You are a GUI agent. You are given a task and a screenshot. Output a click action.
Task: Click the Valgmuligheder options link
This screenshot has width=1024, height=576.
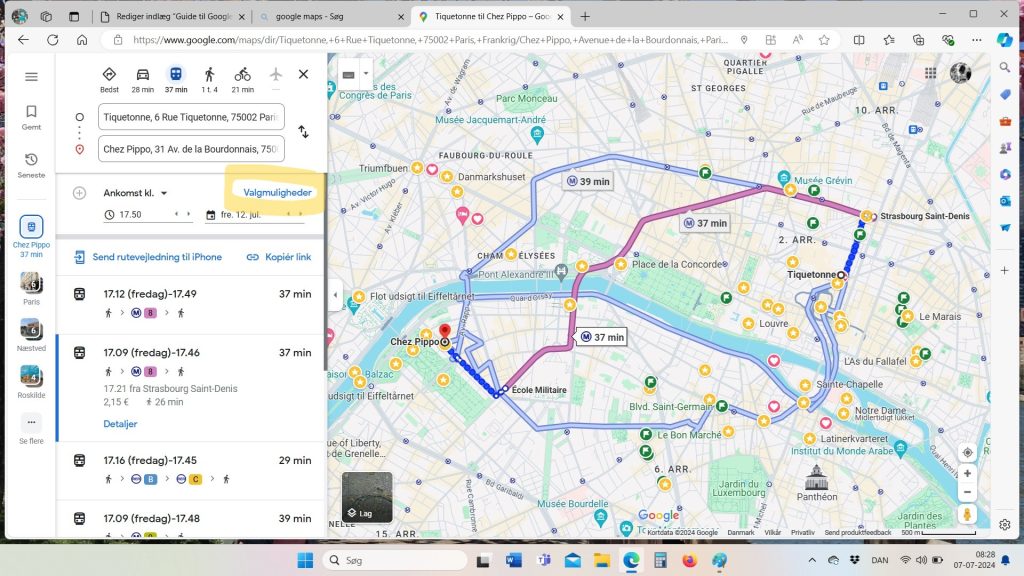[277, 193]
